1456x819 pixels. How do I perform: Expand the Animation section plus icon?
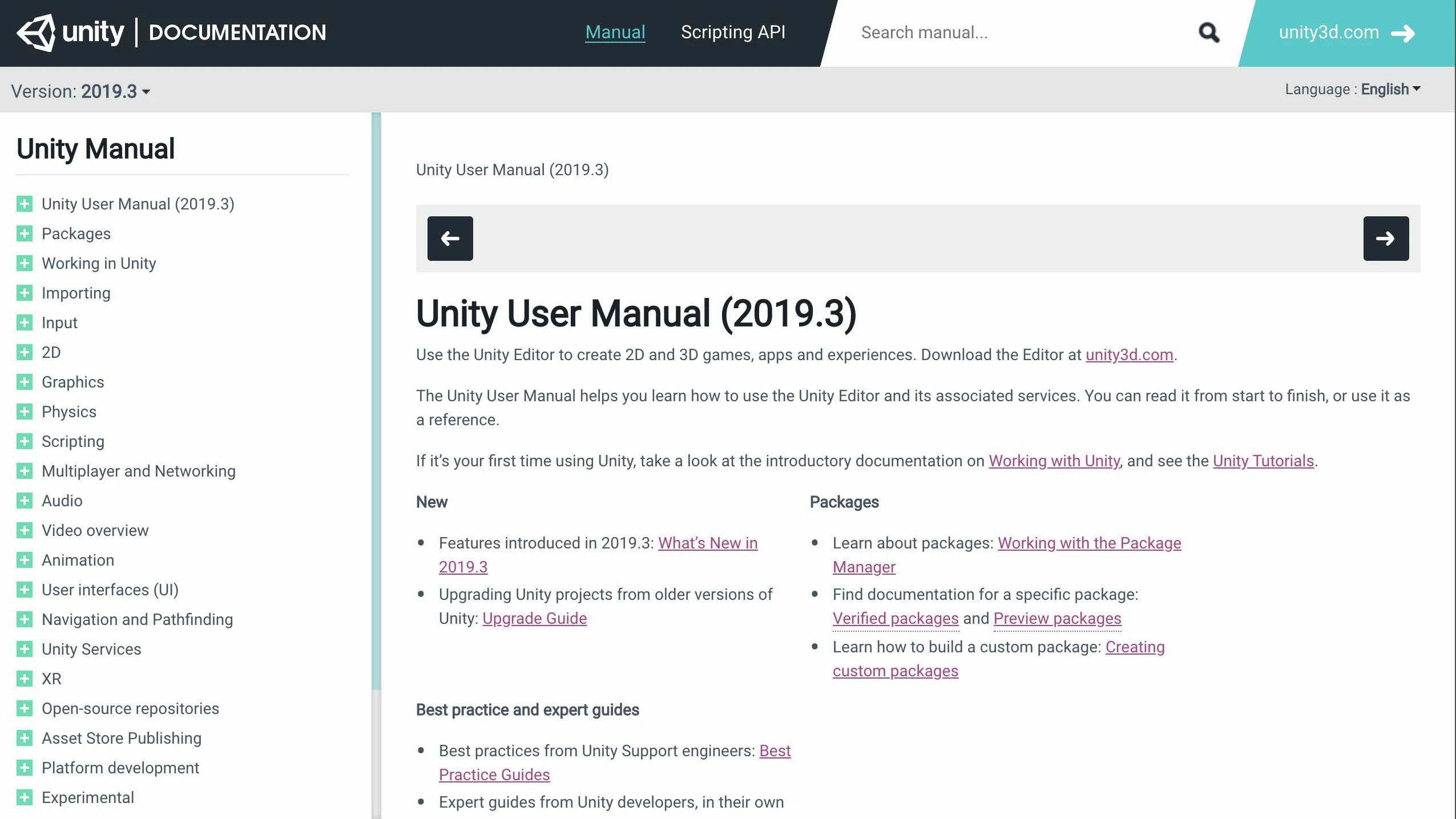coord(25,560)
